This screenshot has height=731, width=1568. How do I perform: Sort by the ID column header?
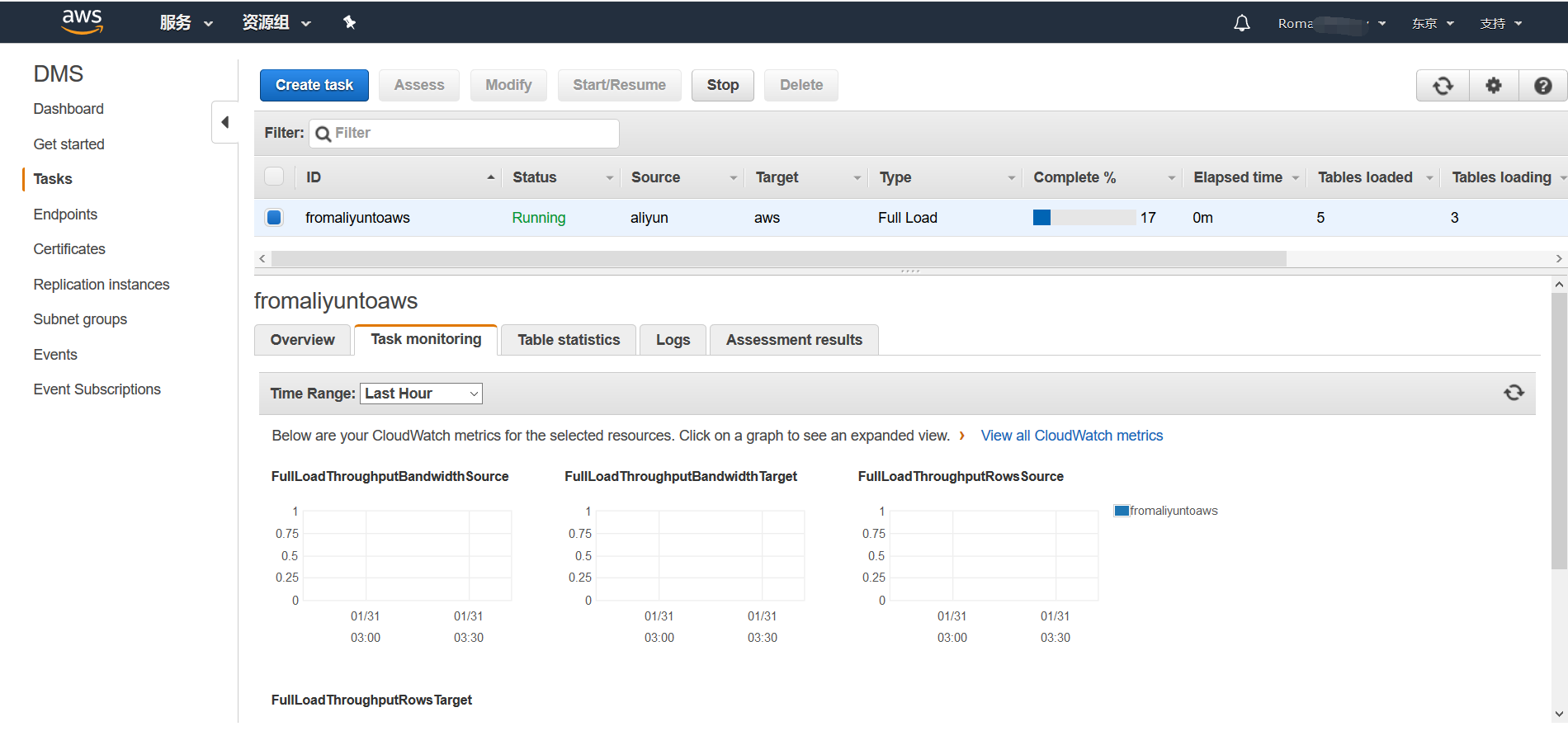[x=399, y=177]
